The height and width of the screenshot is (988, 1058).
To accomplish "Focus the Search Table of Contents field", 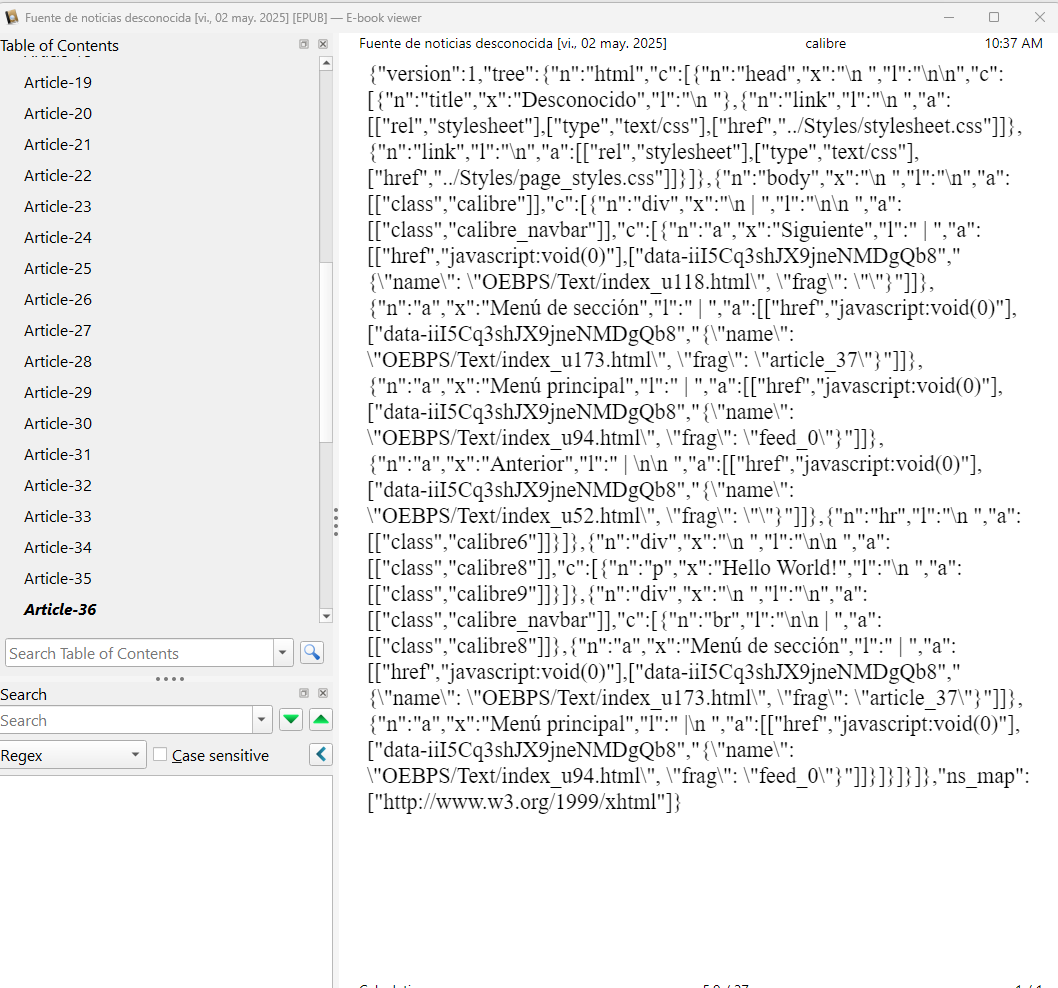I will (x=140, y=653).
